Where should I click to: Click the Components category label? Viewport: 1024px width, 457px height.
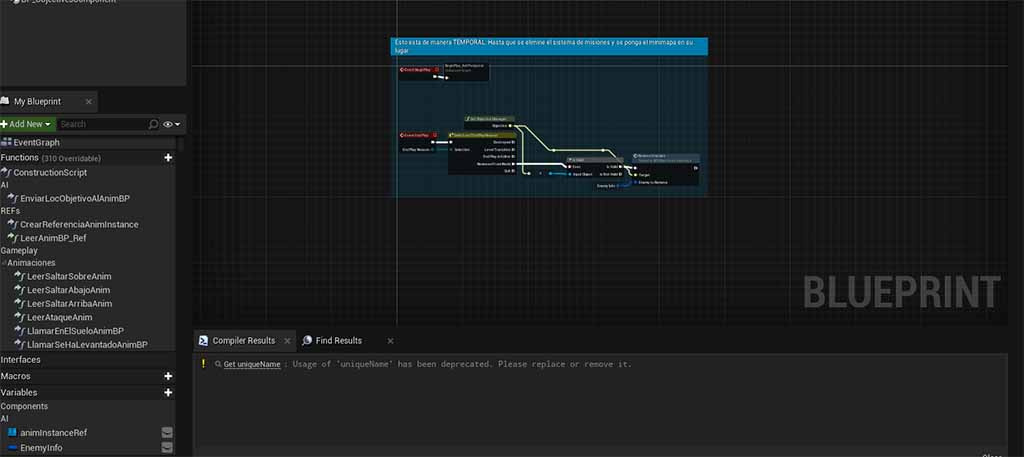point(24,406)
